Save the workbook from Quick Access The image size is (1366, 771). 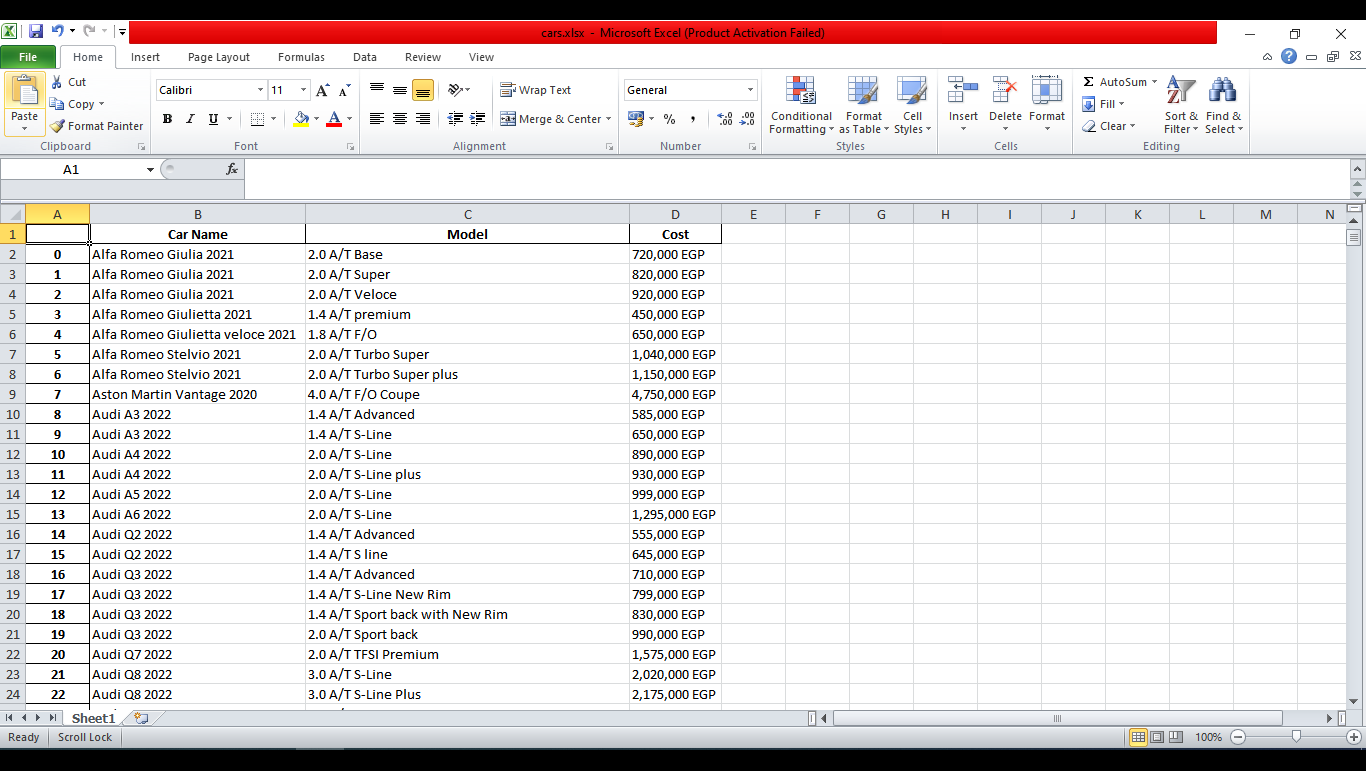pyautogui.click(x=36, y=32)
